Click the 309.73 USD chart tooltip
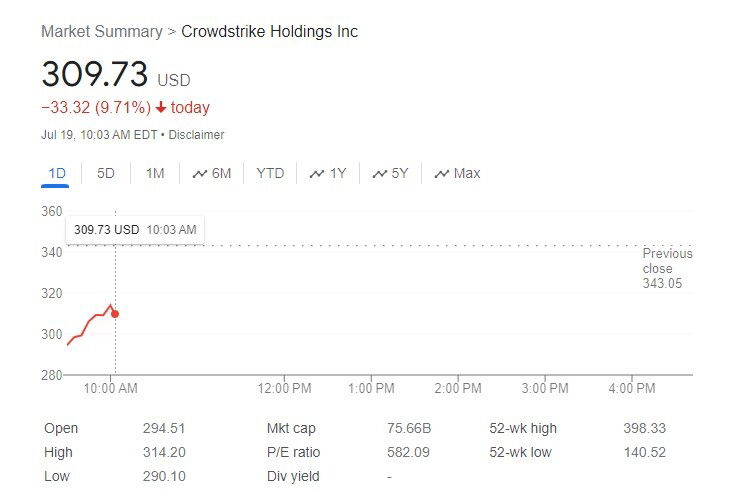The image size is (738, 492). click(135, 230)
